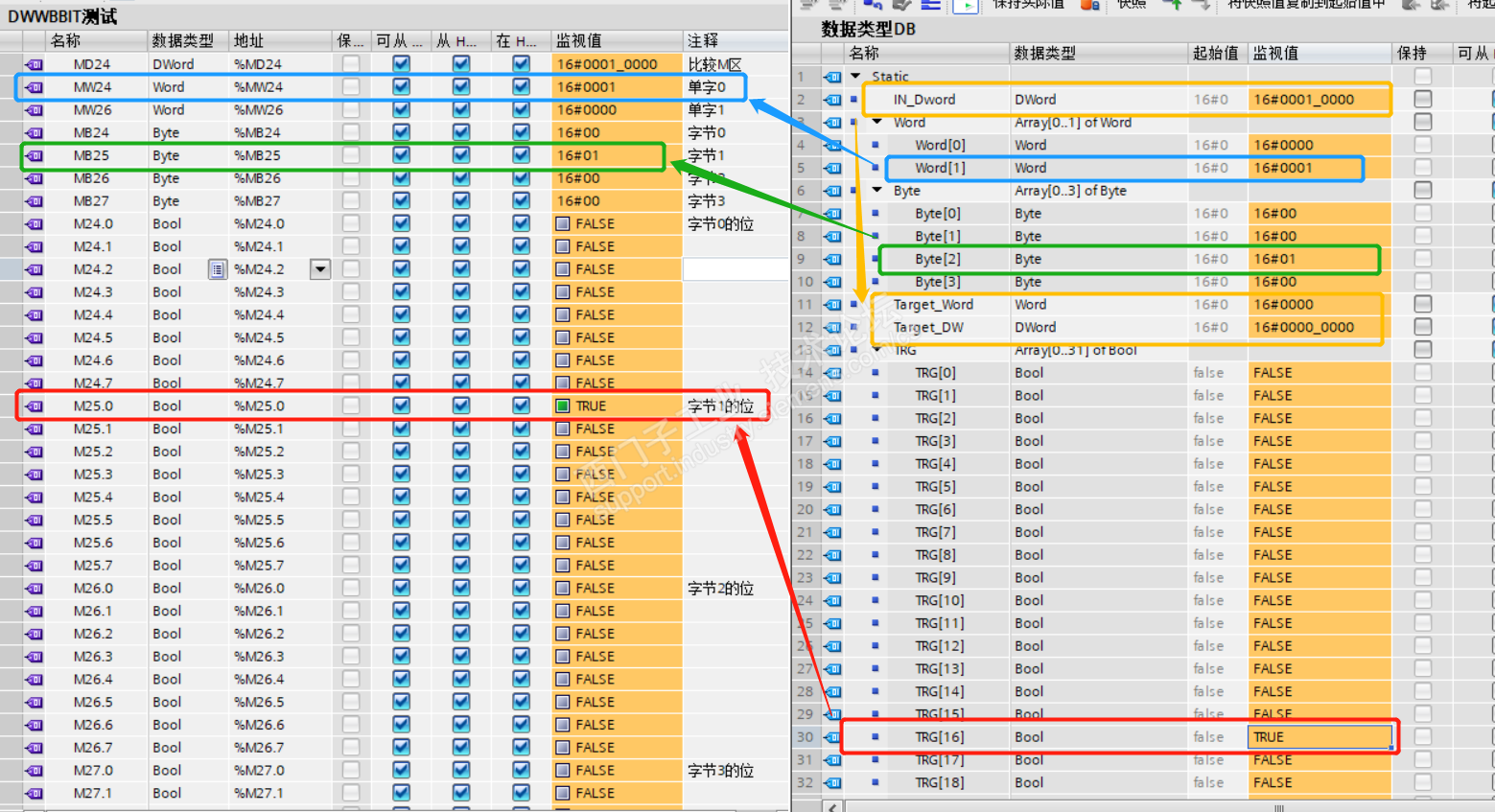Viewport: 1495px width, 812px height.
Task: Collapse the Byte array node
Action: [x=877, y=191]
